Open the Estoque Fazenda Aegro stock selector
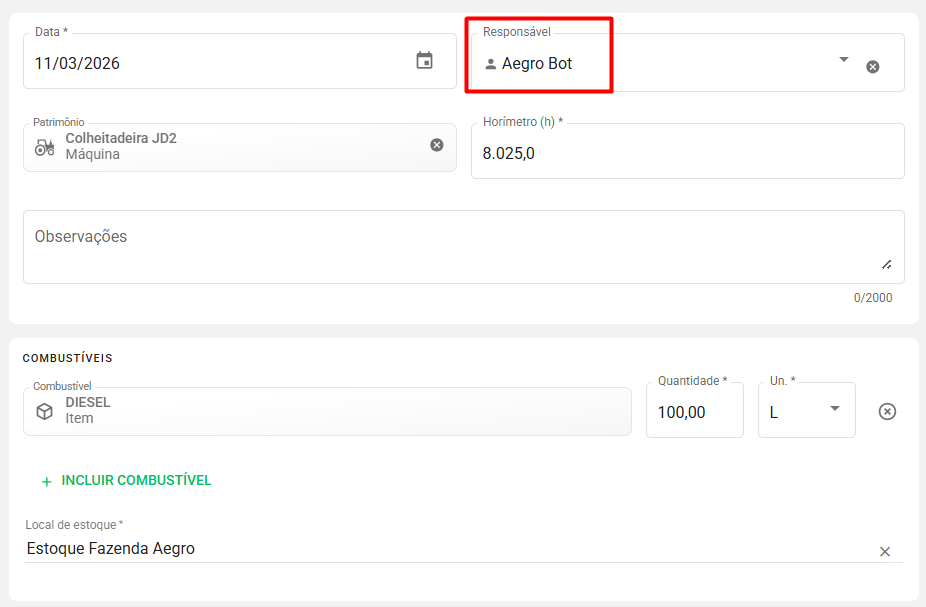The image size is (926, 607). 440,549
